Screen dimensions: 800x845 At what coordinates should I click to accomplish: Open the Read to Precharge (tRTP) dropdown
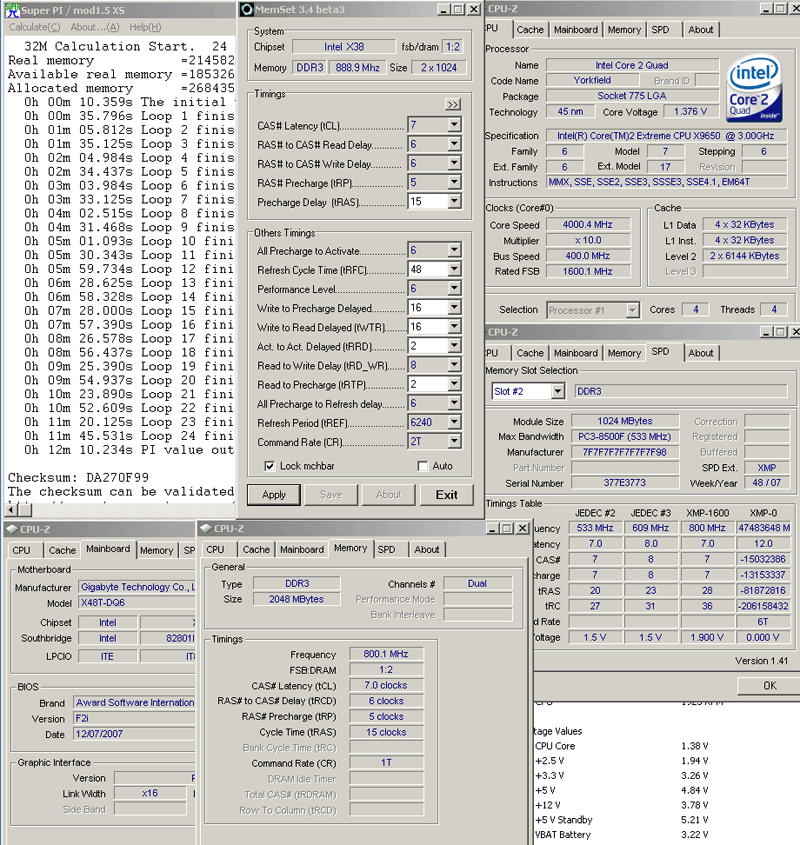[x=454, y=384]
